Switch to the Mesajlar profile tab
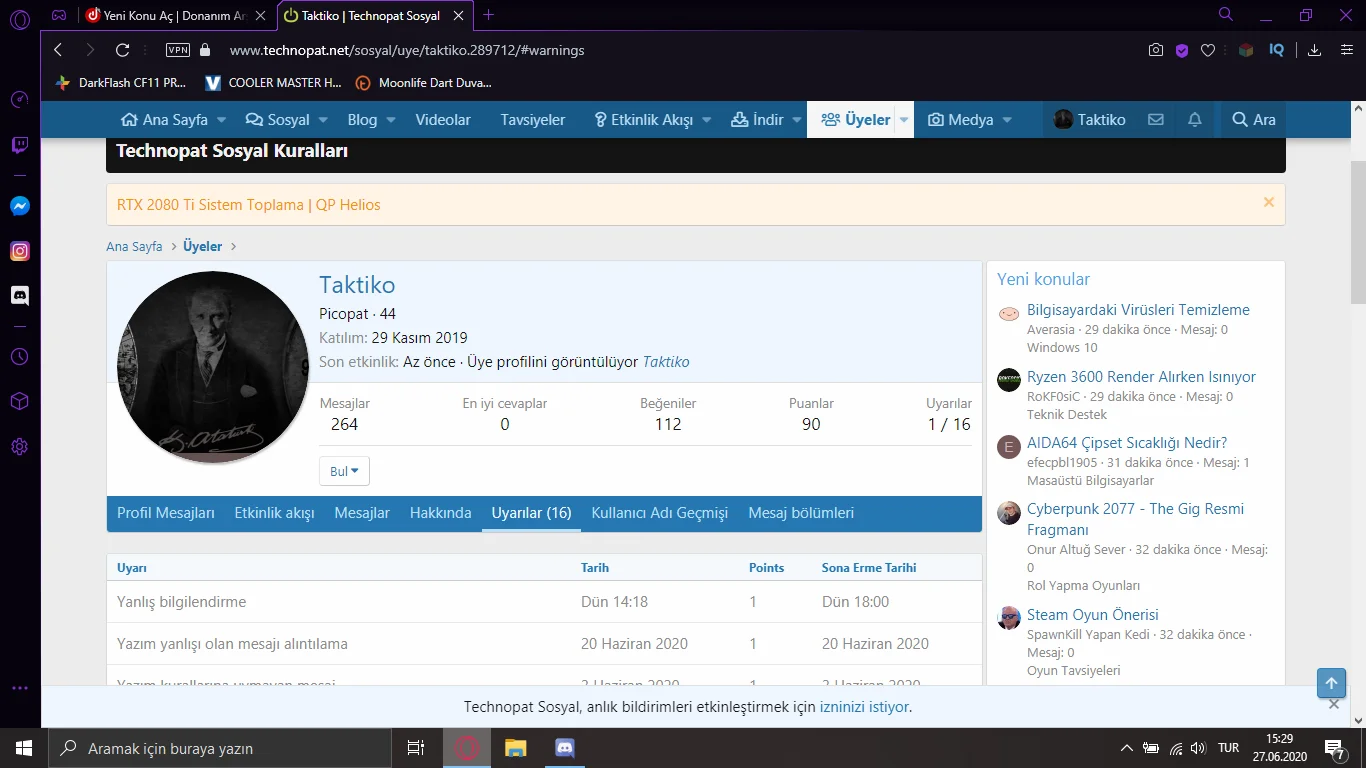 point(362,513)
